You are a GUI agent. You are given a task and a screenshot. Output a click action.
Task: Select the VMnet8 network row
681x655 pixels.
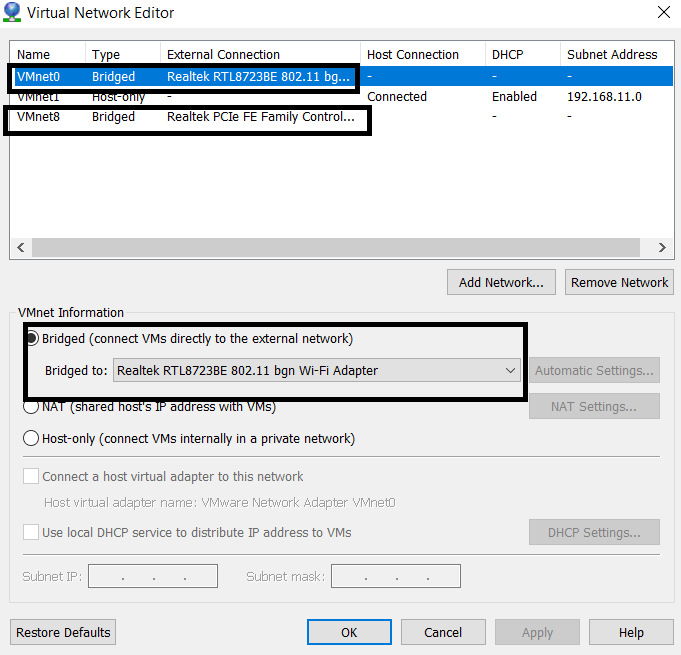point(342,116)
